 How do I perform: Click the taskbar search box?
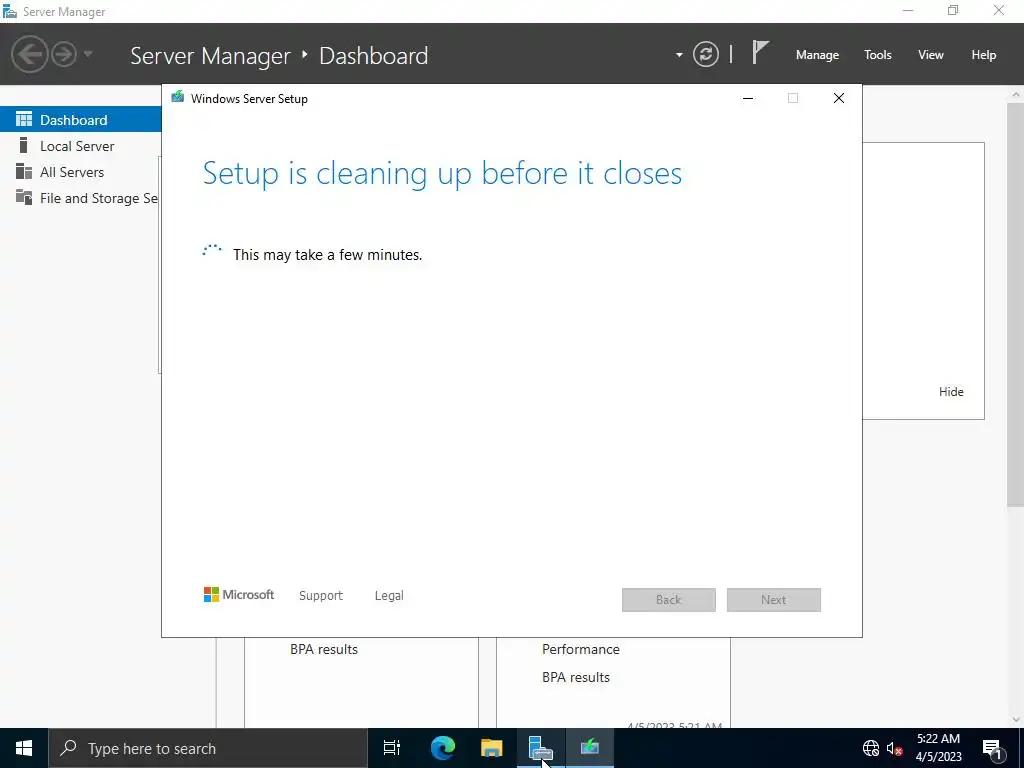pyautogui.click(x=208, y=748)
